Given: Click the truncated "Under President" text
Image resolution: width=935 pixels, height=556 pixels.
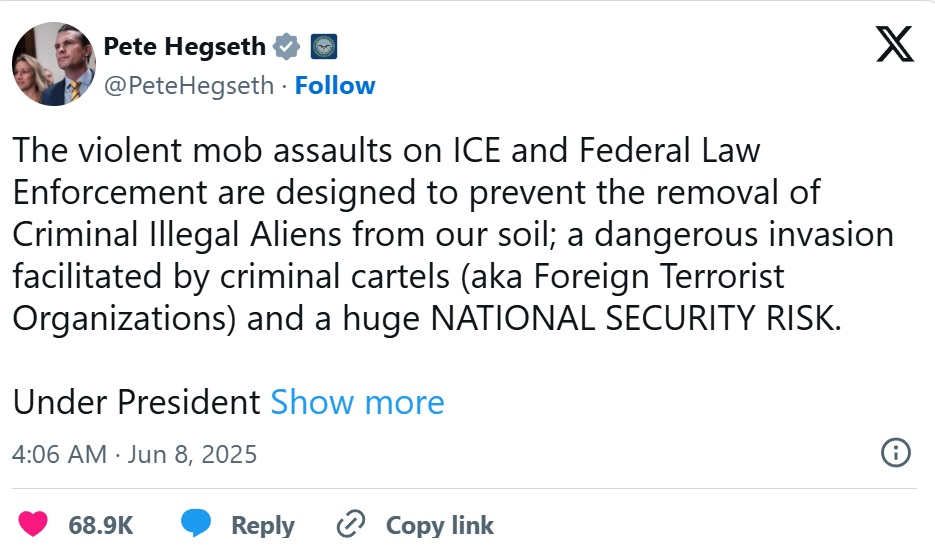Looking at the screenshot, I should (x=136, y=402).
